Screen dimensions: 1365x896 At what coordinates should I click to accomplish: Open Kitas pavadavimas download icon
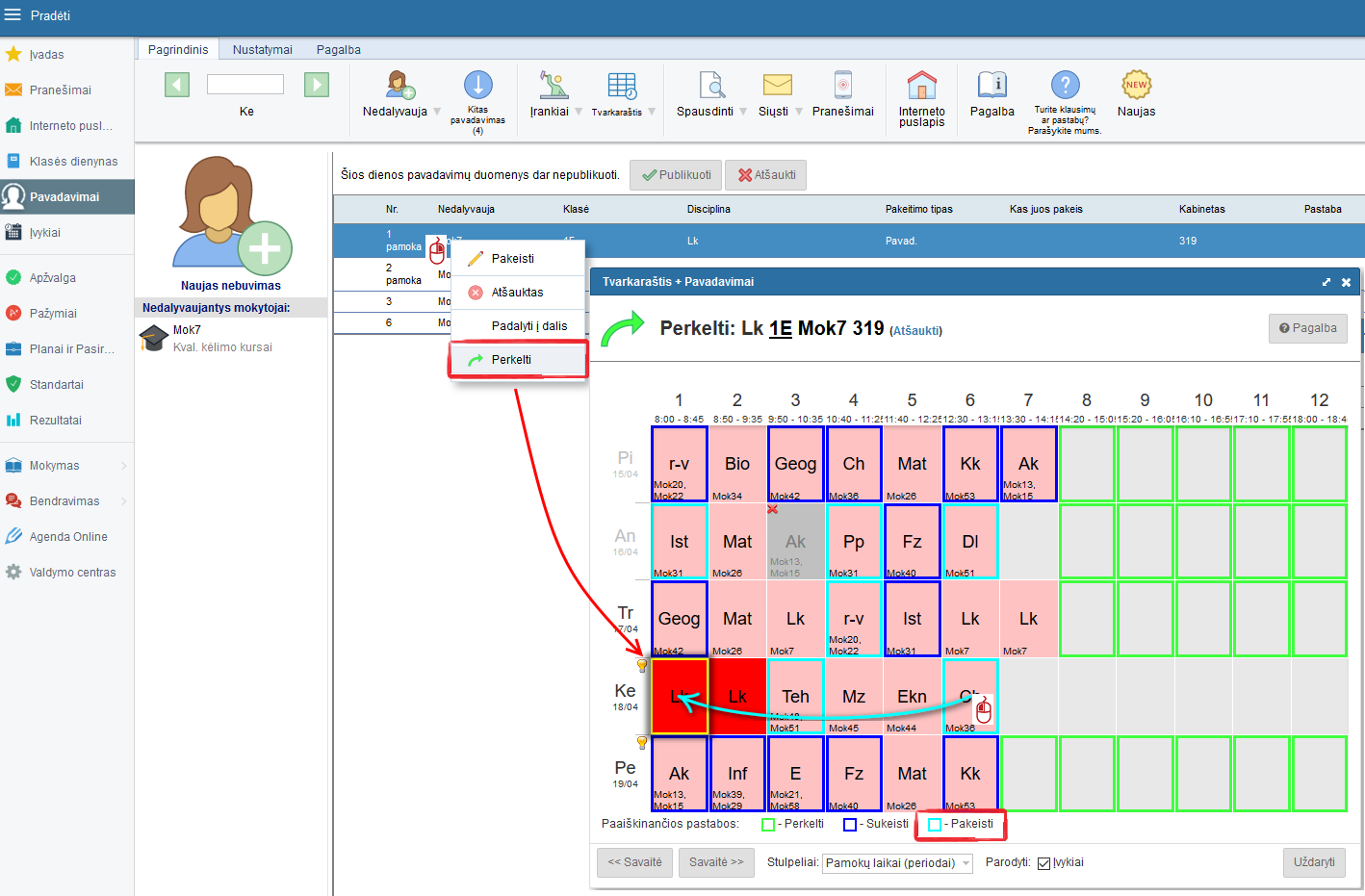(478, 85)
